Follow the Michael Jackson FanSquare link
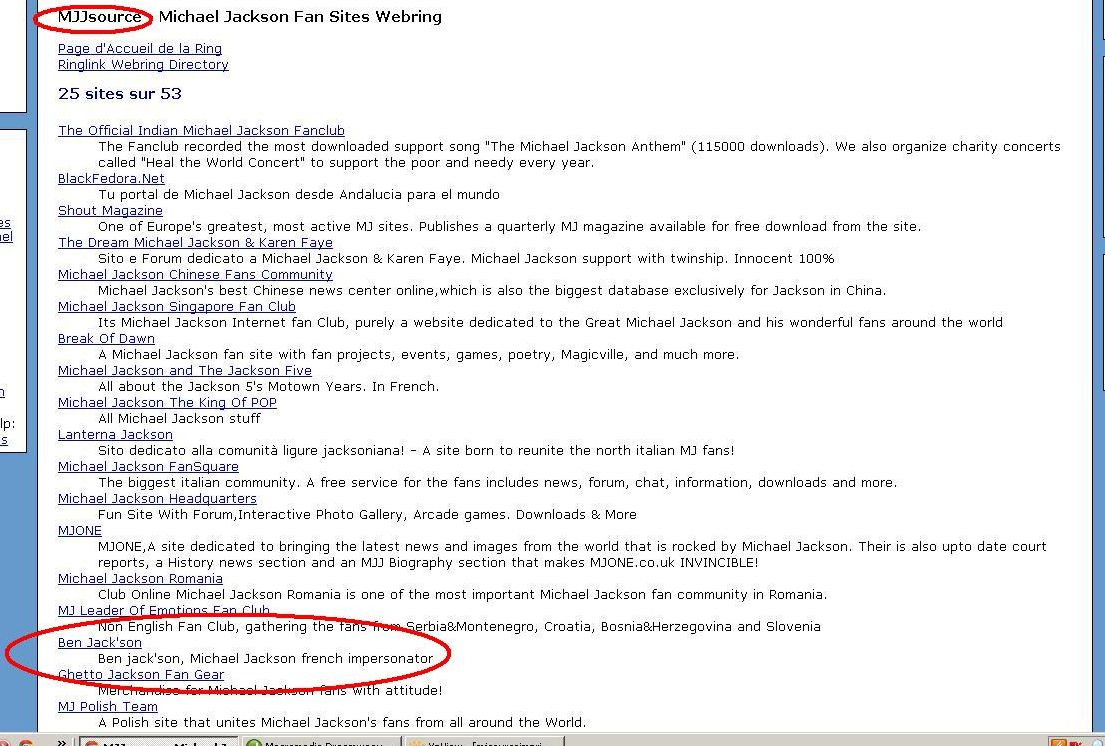The image size is (1105, 746). click(148, 466)
